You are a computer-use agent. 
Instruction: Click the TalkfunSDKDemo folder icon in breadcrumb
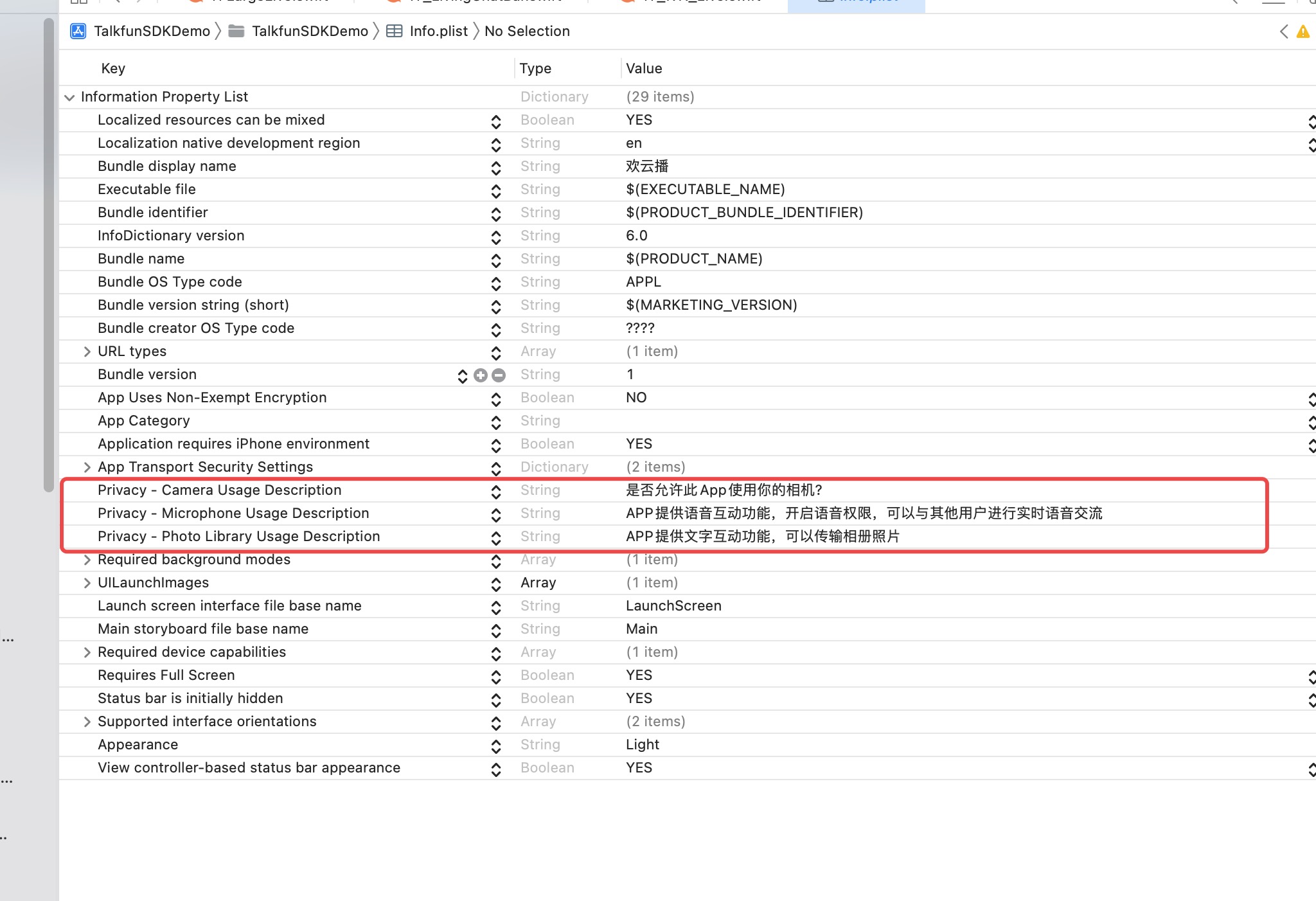236,31
